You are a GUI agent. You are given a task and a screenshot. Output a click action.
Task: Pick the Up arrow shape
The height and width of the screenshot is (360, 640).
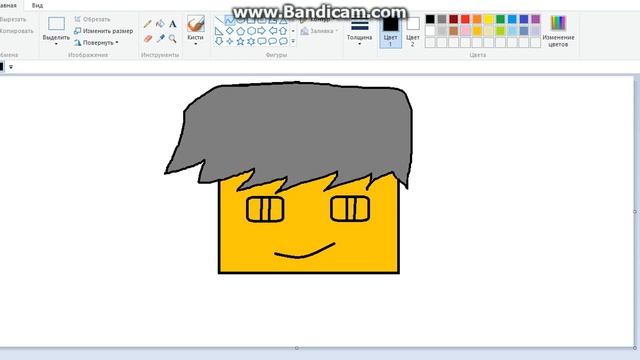283,31
